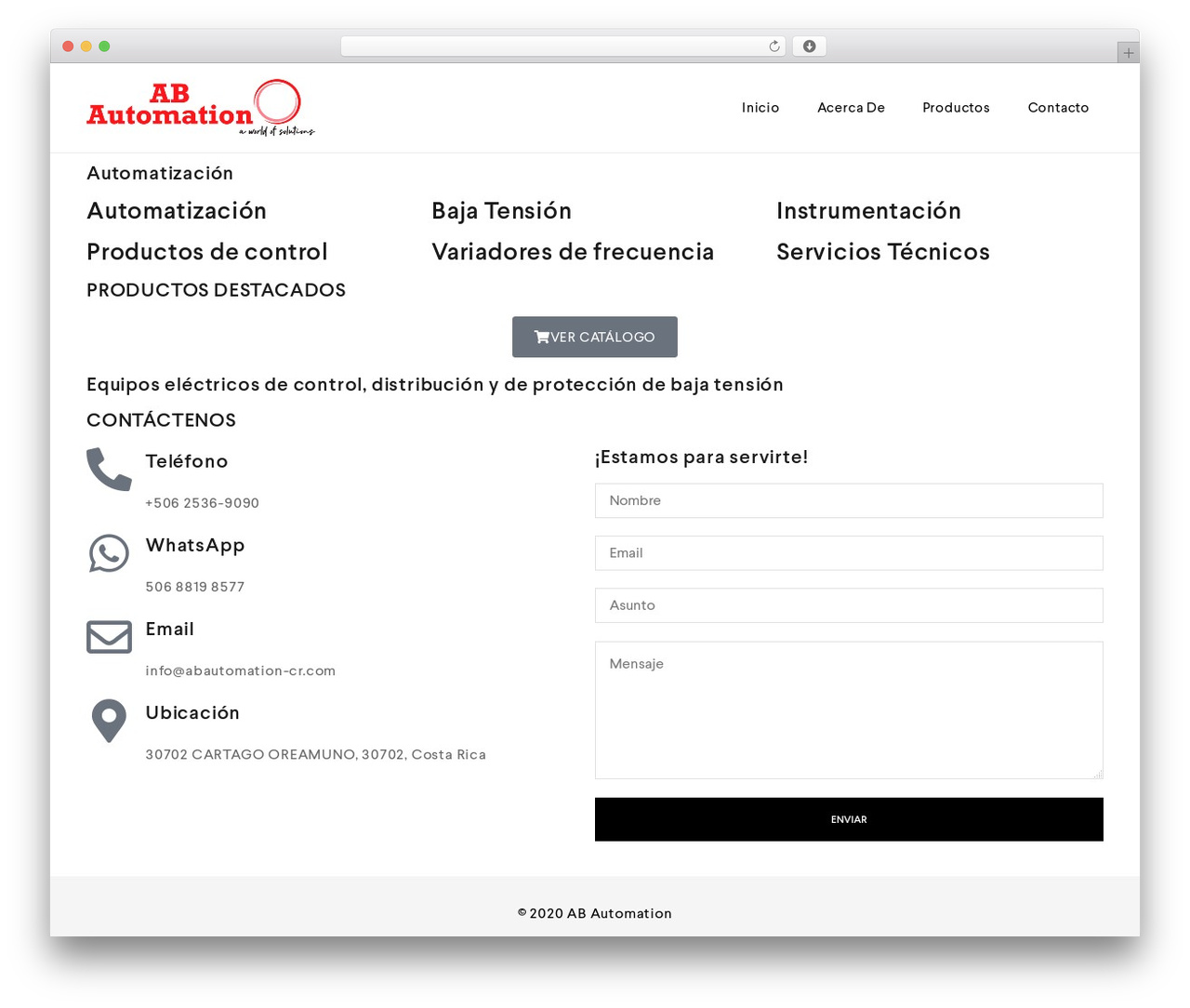Click the AB Automation logo
This screenshot has height=1008, width=1190.
(x=201, y=108)
